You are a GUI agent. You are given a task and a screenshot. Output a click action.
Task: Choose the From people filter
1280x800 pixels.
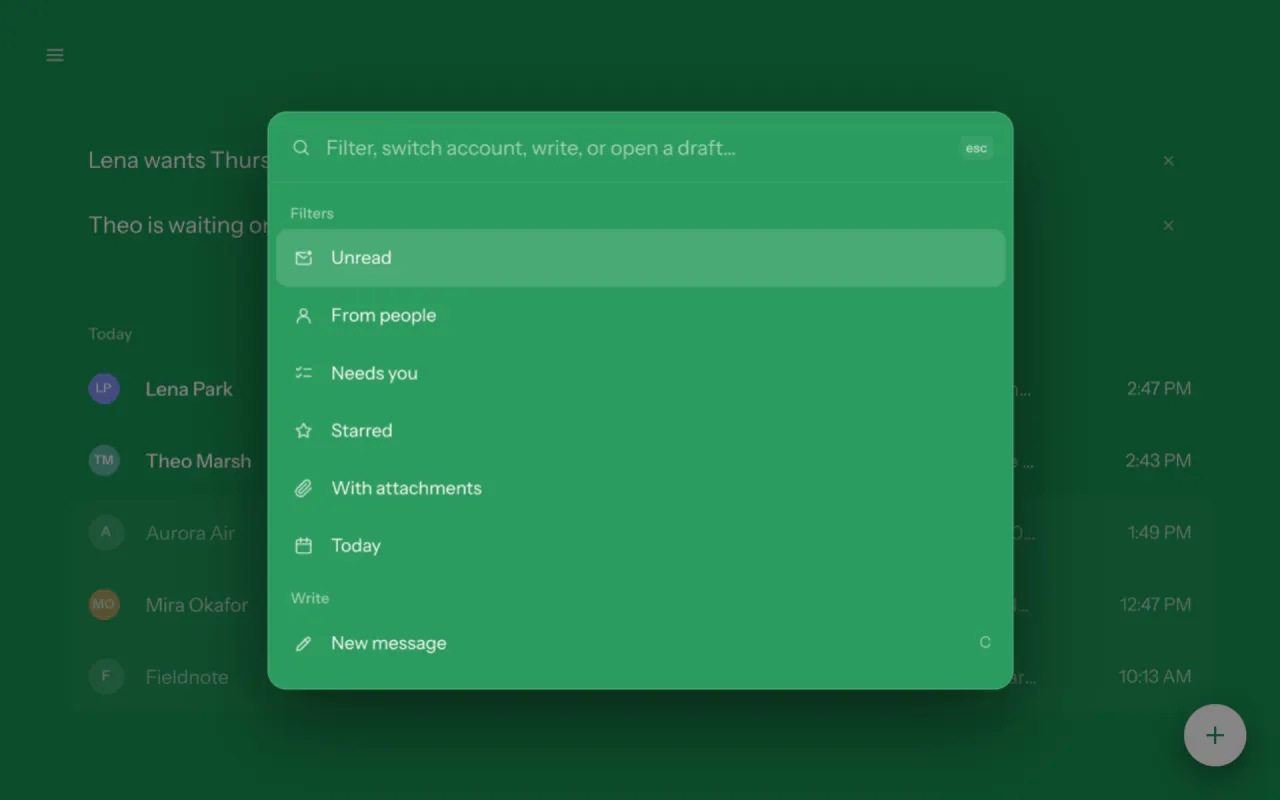640,315
